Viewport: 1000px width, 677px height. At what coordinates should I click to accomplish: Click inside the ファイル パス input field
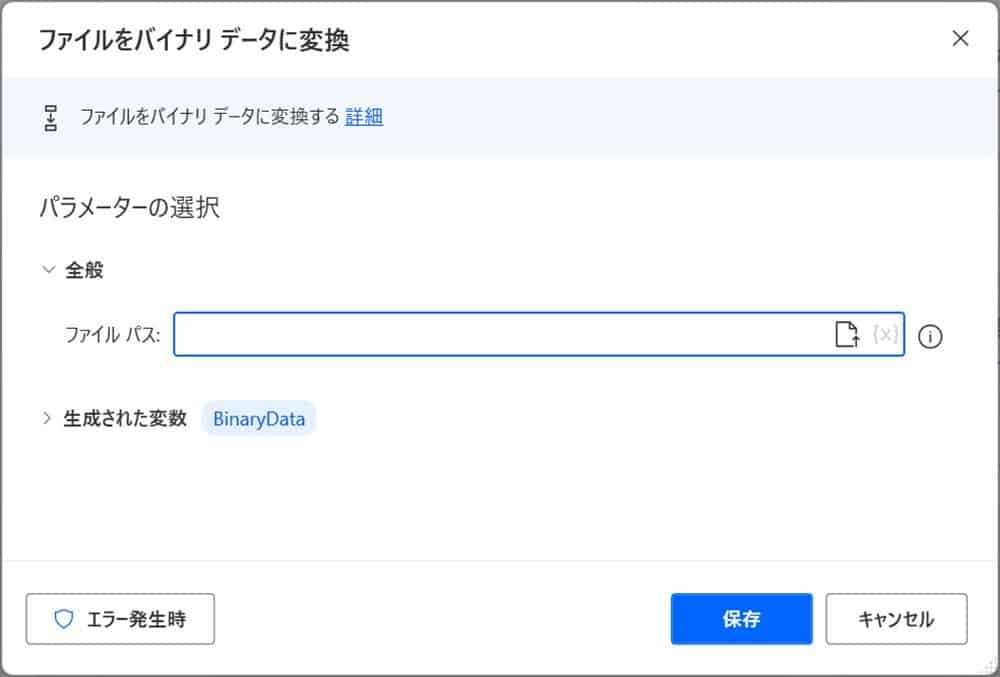[x=500, y=334]
